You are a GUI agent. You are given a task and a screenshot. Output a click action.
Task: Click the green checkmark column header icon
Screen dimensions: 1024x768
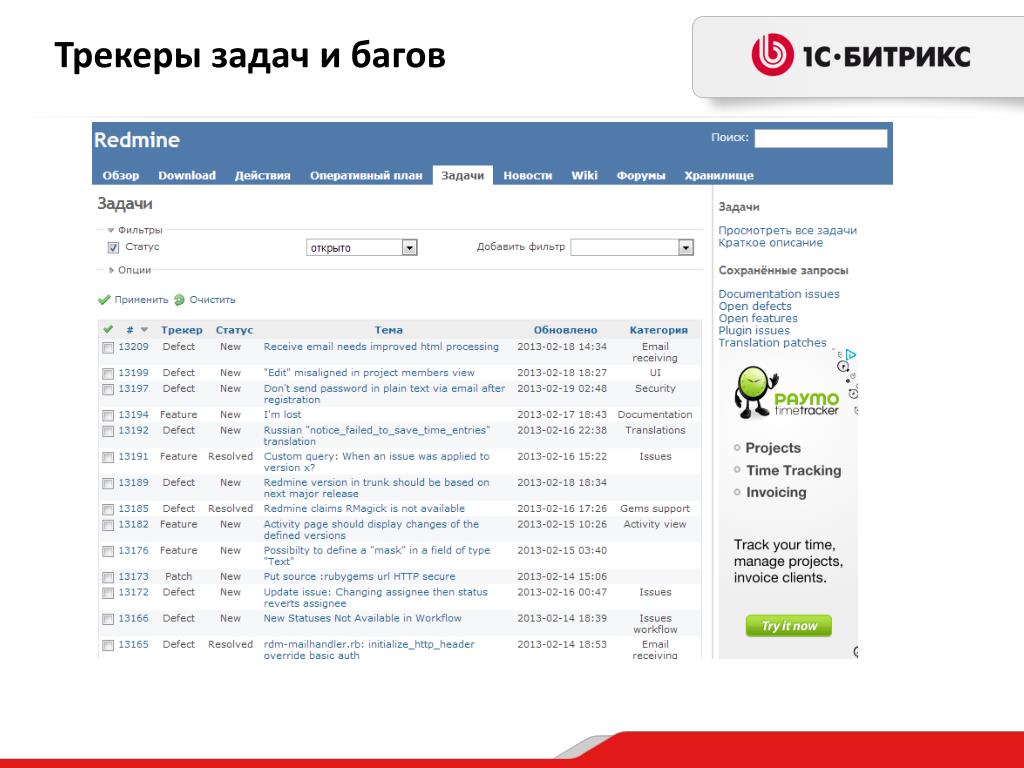(108, 329)
